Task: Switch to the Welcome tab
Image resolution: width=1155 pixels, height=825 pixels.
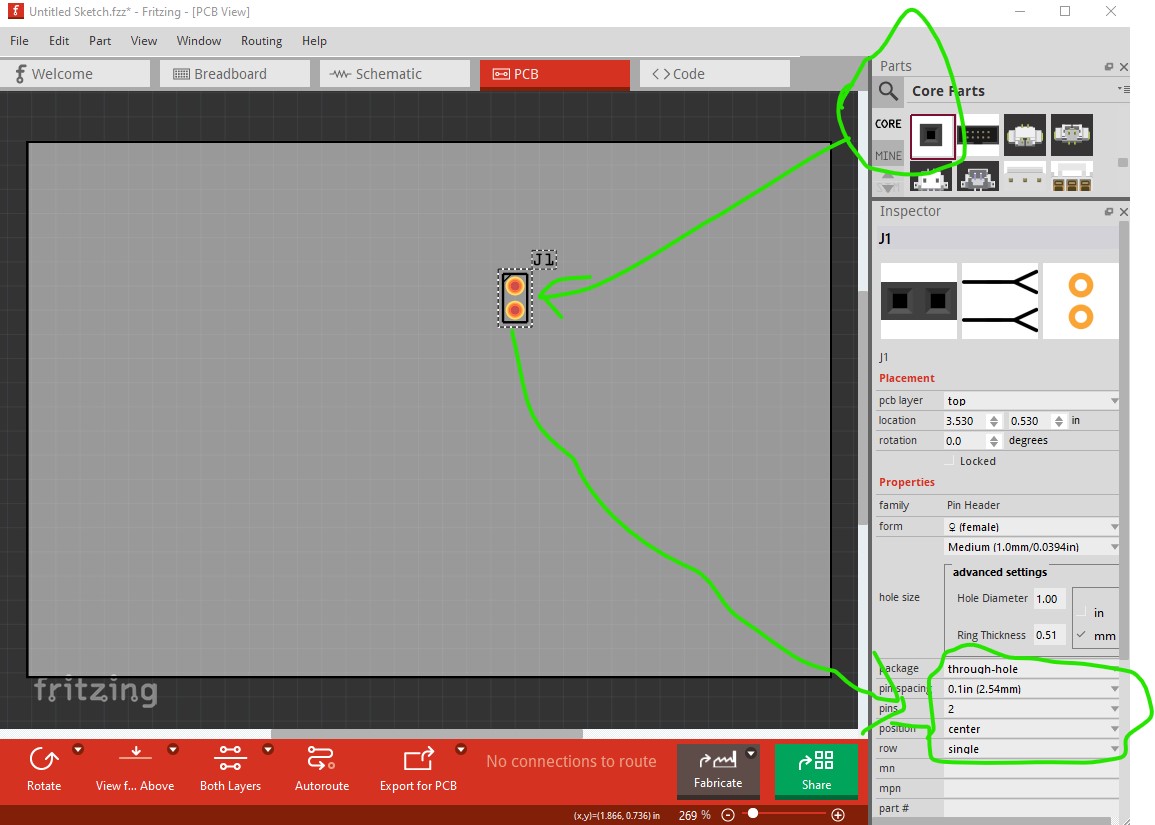Action: [74, 74]
